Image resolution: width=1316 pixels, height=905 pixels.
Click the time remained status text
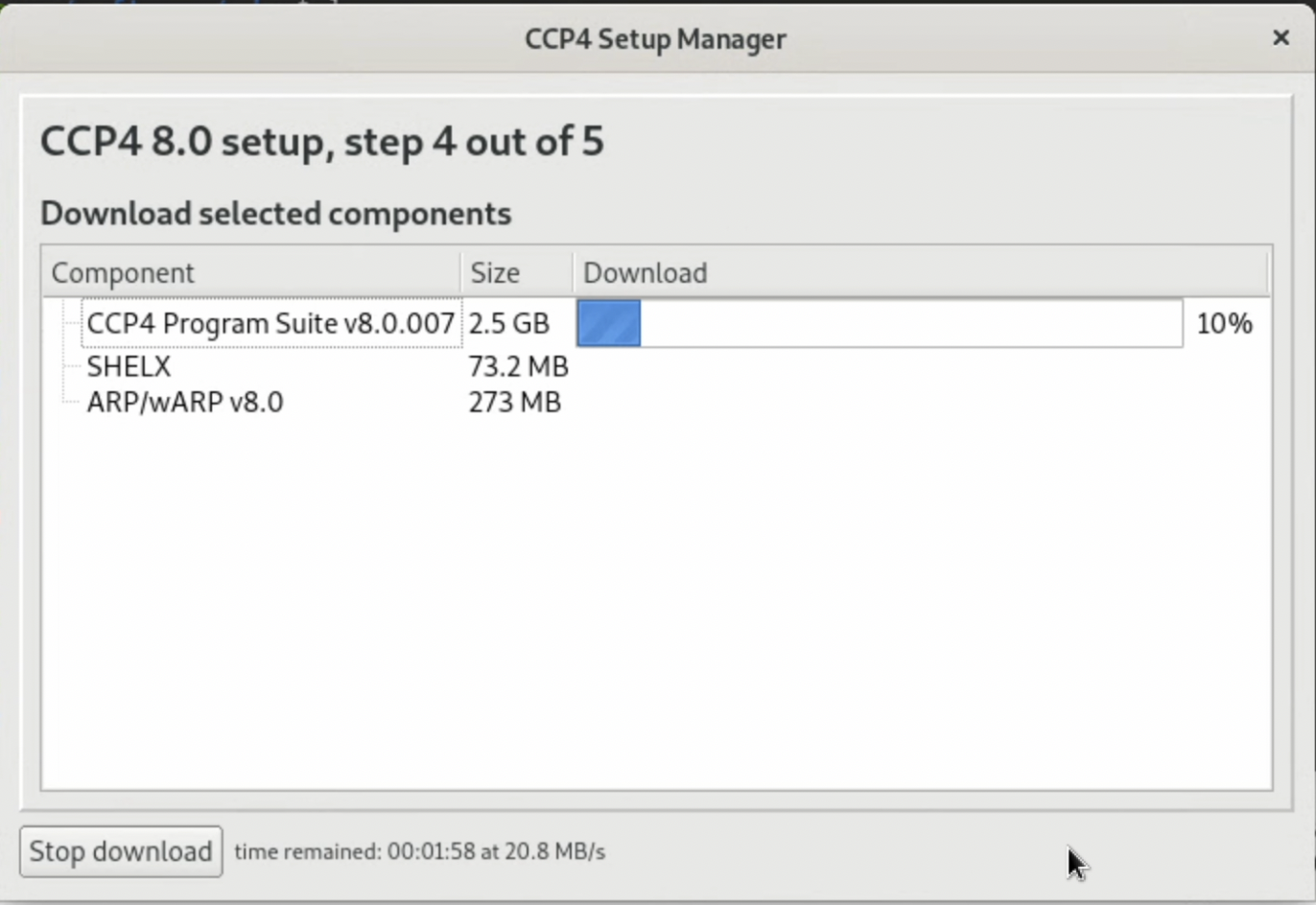pyautogui.click(x=419, y=851)
